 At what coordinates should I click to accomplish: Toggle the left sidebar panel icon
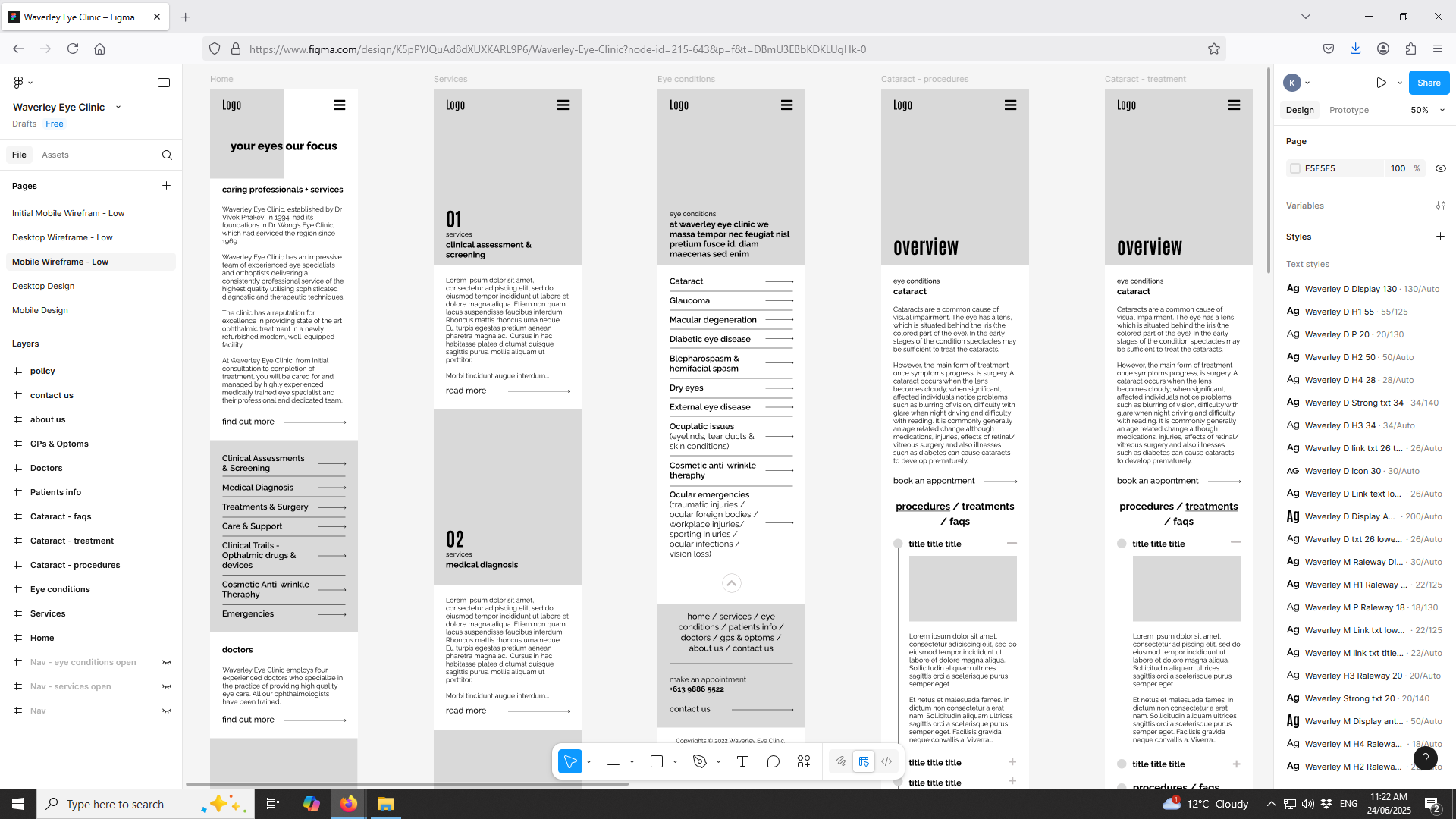coord(164,83)
